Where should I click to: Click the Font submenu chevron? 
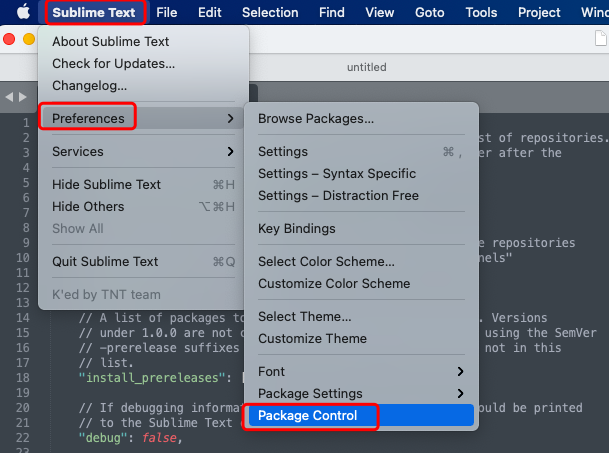tap(460, 371)
